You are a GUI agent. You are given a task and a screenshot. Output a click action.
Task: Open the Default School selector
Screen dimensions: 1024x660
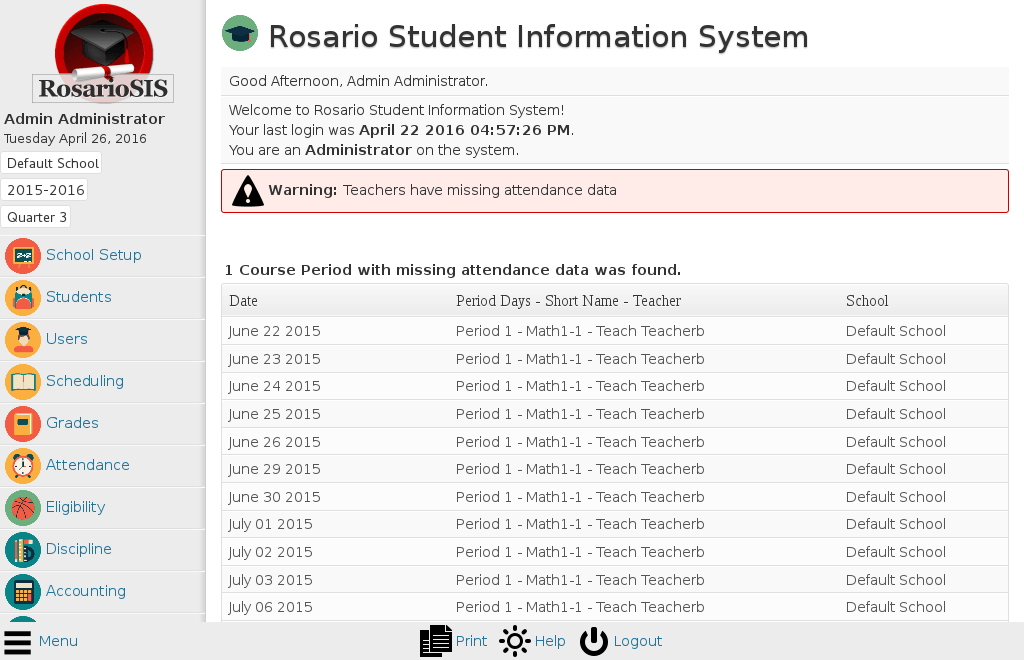[x=52, y=163]
